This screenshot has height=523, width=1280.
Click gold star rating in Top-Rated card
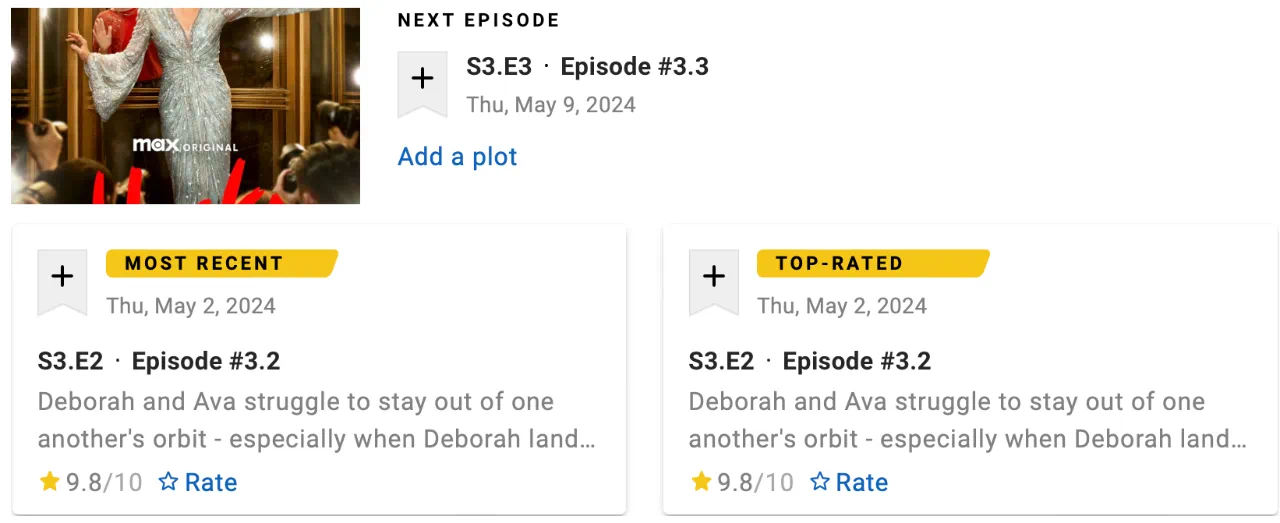pos(701,482)
